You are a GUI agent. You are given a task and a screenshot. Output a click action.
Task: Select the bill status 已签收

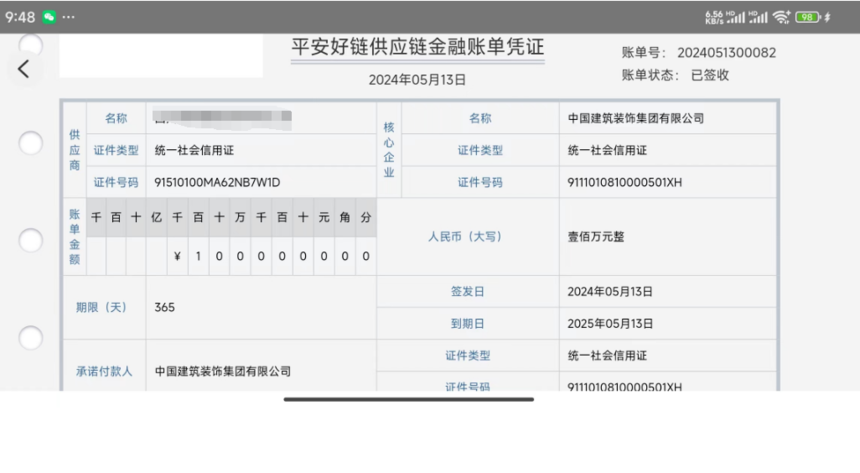coord(710,75)
